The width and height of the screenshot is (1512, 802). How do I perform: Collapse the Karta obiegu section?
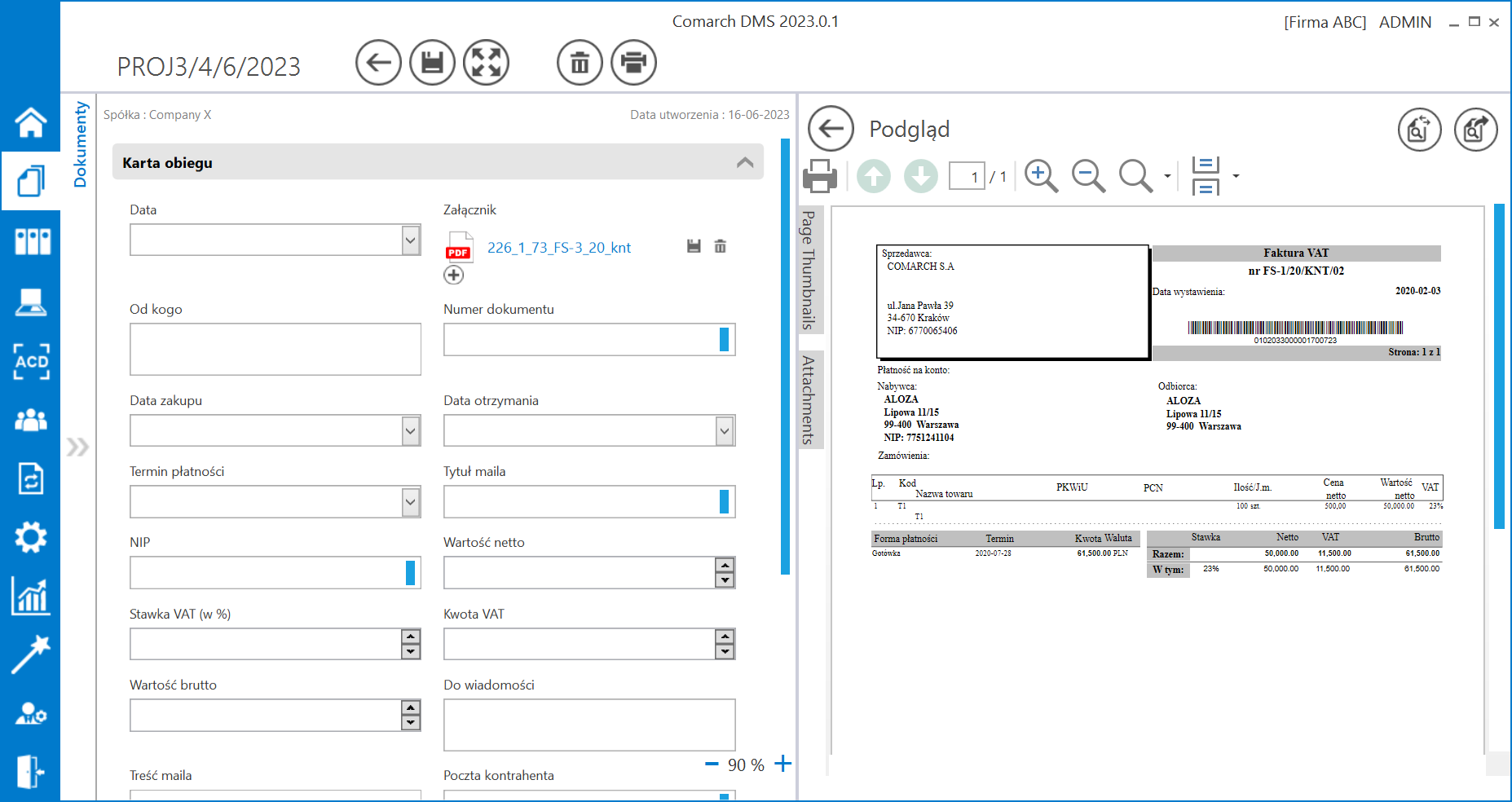(745, 162)
